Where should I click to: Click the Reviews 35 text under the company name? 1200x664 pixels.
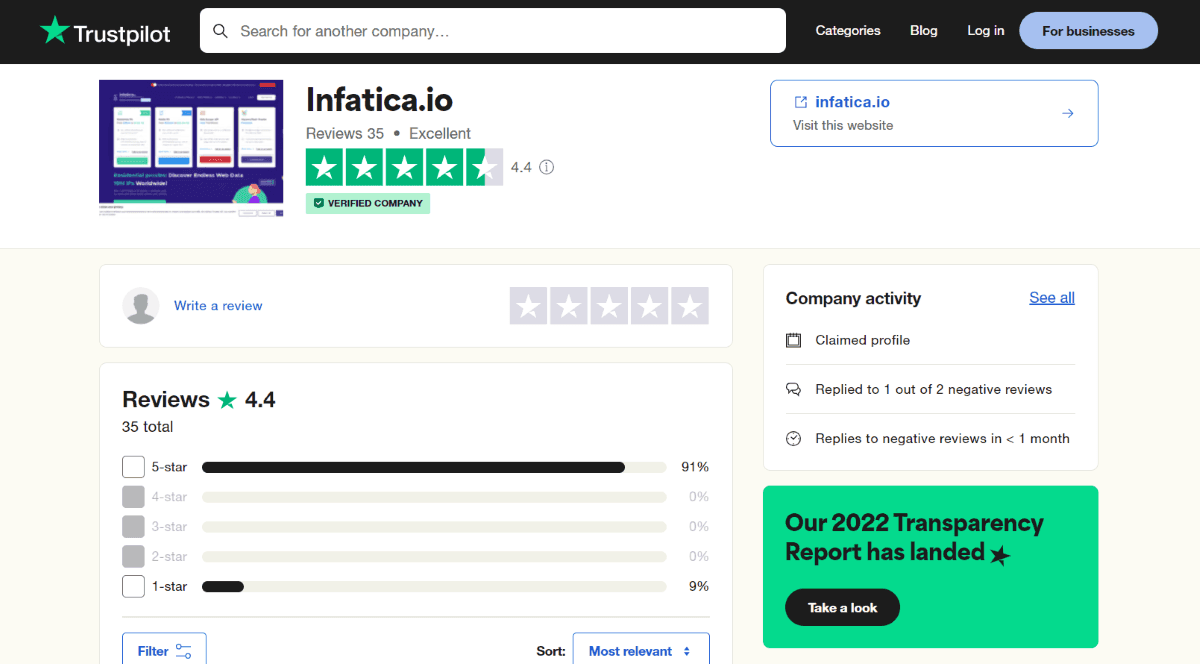pyautogui.click(x=345, y=133)
